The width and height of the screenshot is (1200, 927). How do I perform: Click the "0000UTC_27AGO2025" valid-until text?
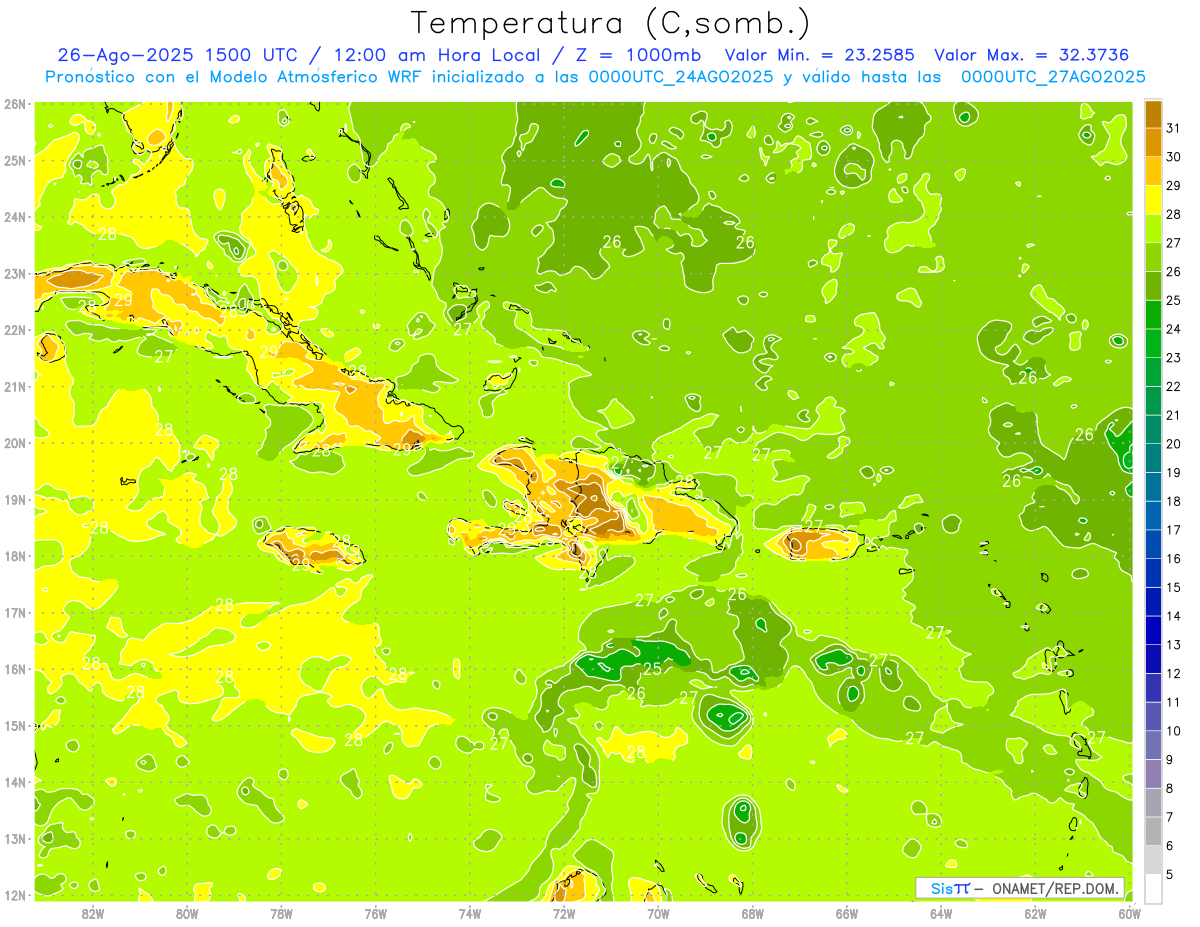coord(1053,76)
